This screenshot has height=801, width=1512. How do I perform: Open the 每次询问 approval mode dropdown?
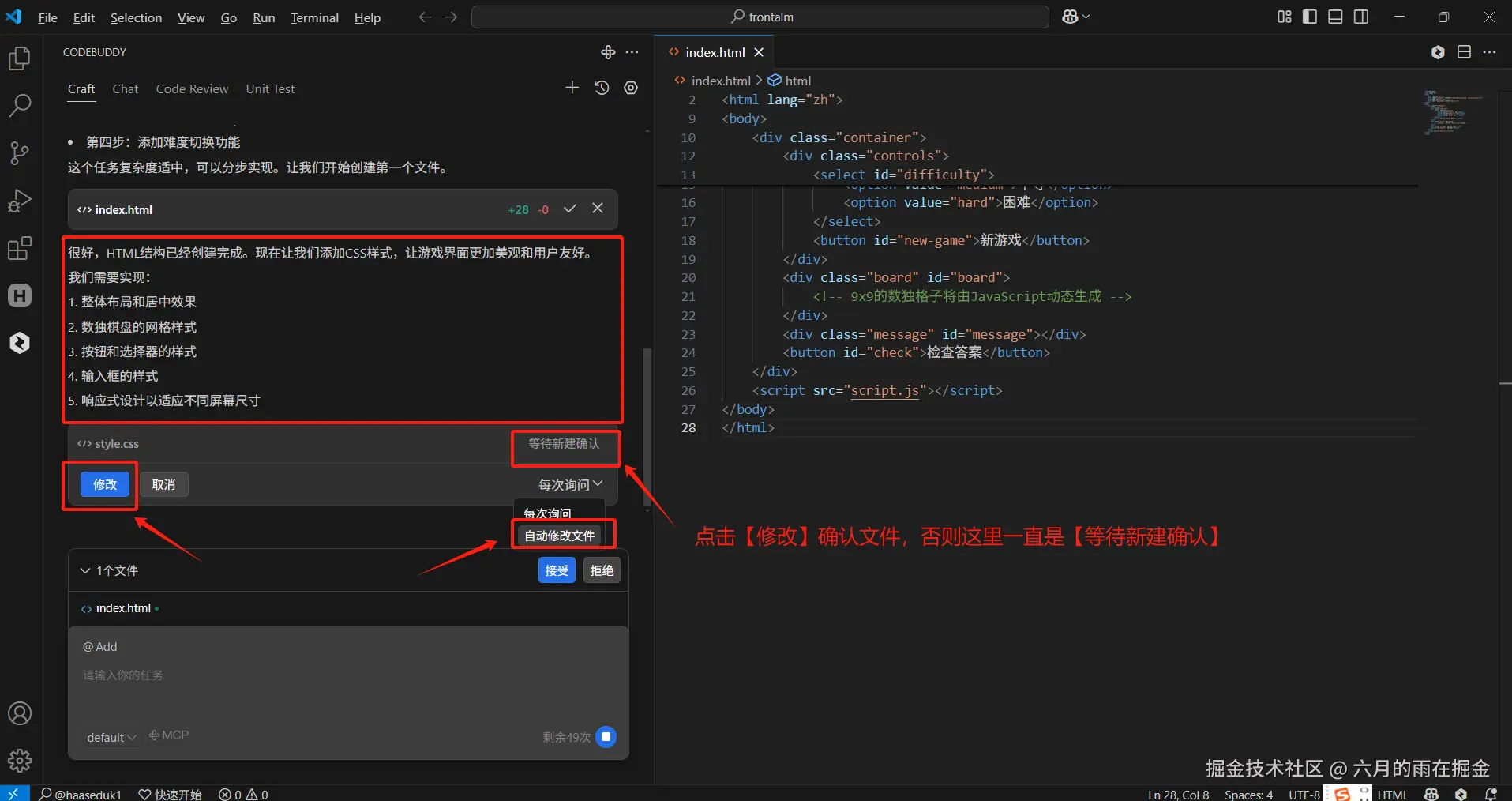[x=570, y=484]
